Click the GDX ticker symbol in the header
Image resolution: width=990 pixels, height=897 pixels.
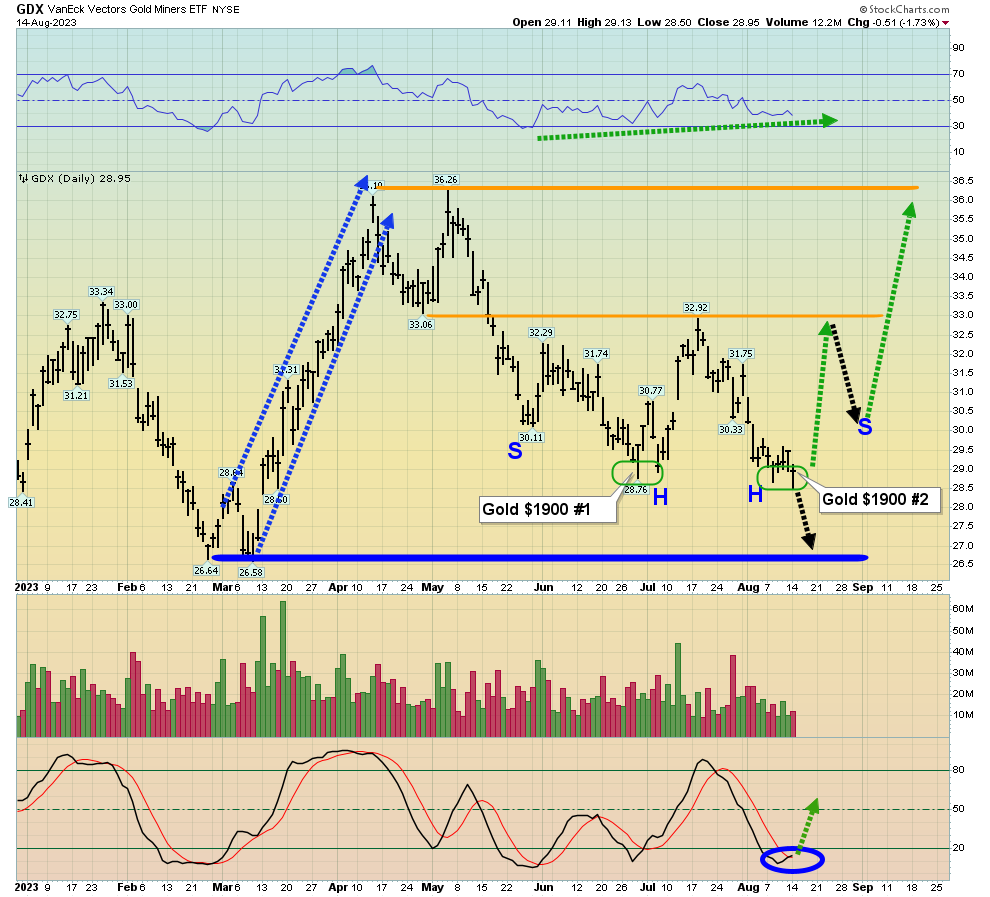(x=30, y=9)
